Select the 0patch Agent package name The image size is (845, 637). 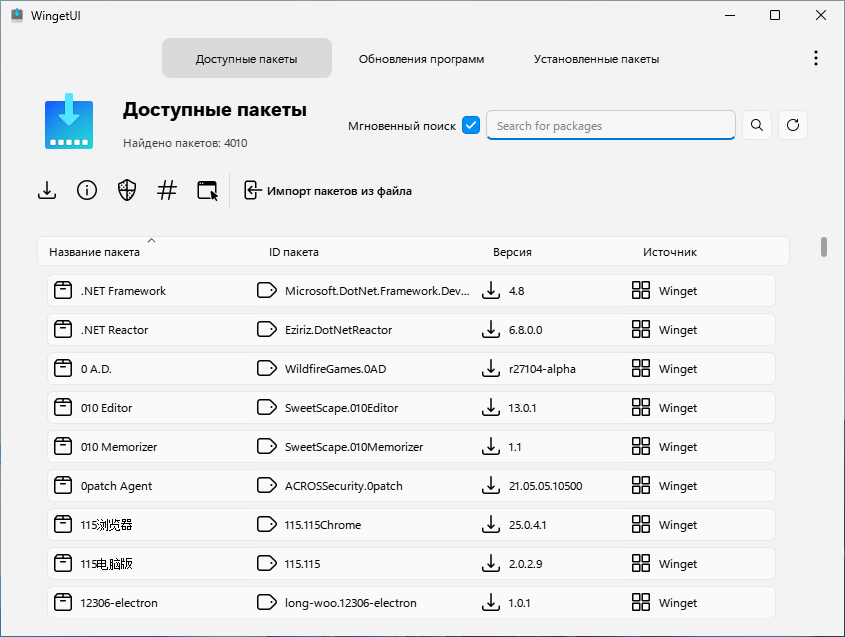coord(116,486)
